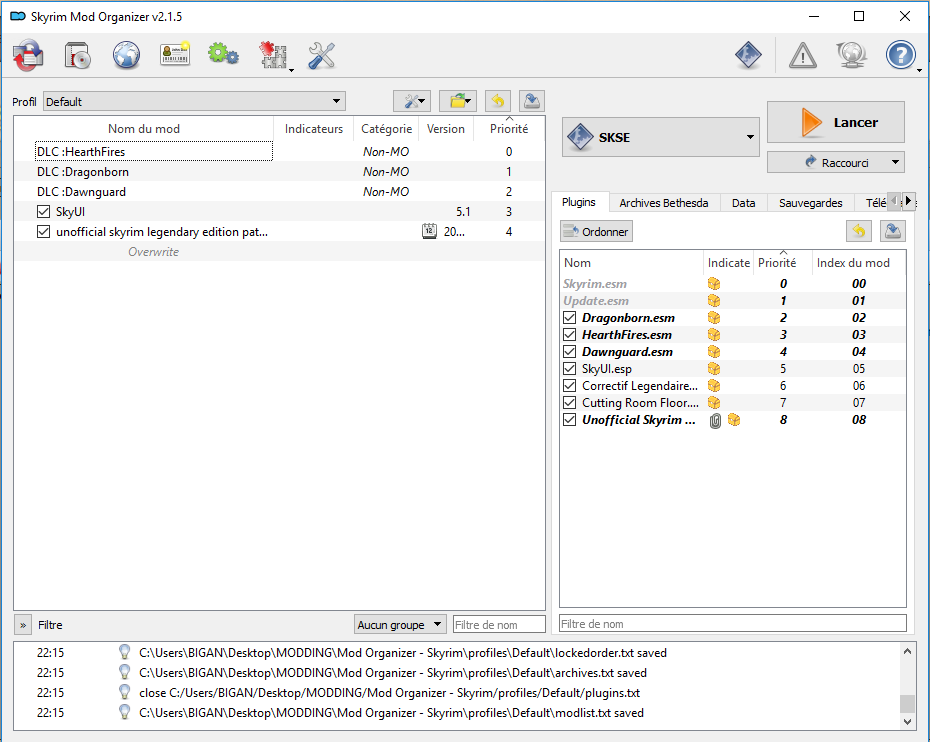Viewport: 930px width, 742px height.
Task: Click the calendar version icon on unofficial patch
Action: click(429, 231)
